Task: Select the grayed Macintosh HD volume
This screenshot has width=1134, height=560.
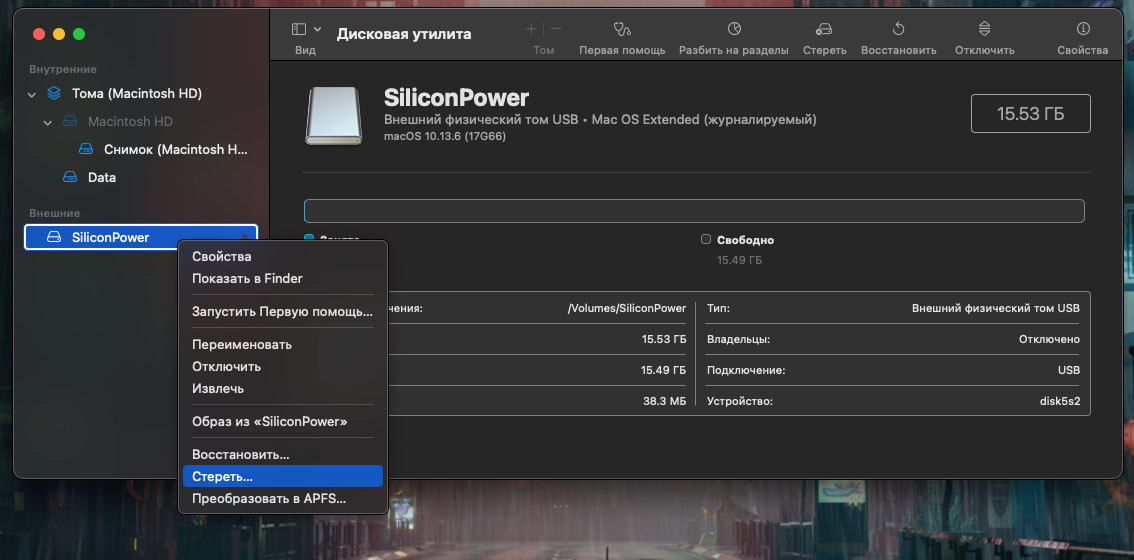Action: coord(130,122)
